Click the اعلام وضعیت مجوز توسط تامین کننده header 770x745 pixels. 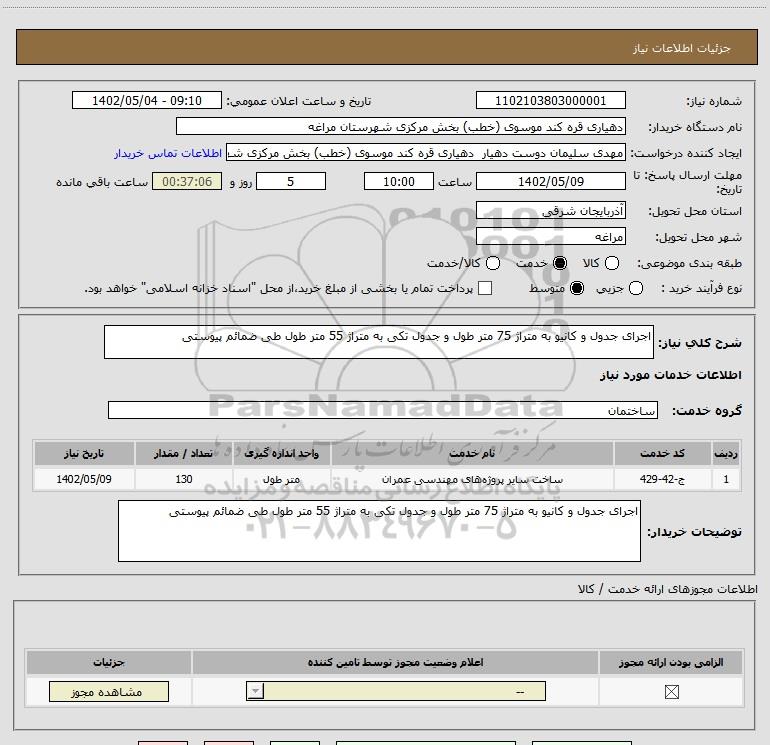(395, 662)
